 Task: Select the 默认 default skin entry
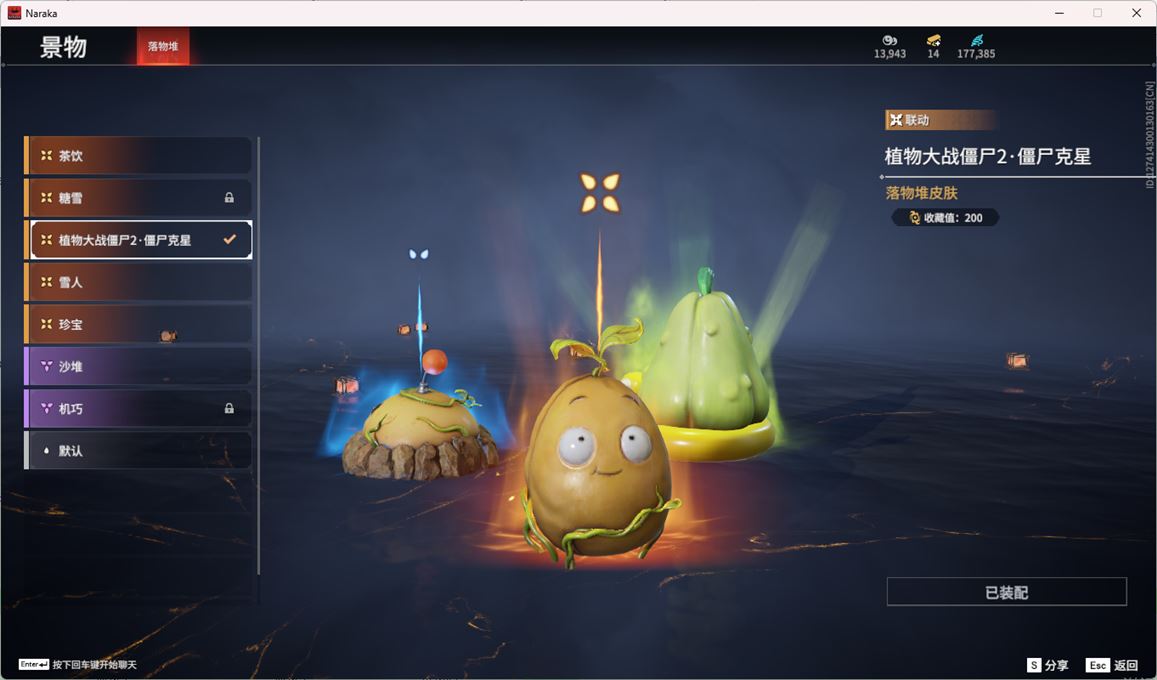pos(138,450)
